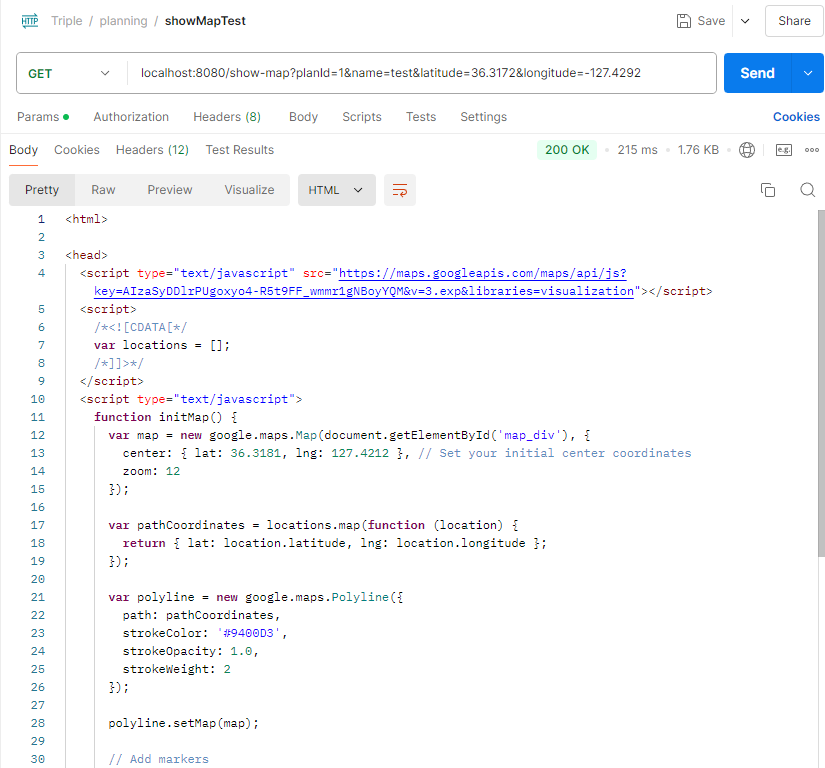This screenshot has width=825, height=768.
Task: Switch to the Params tab
Action: pos(43,117)
